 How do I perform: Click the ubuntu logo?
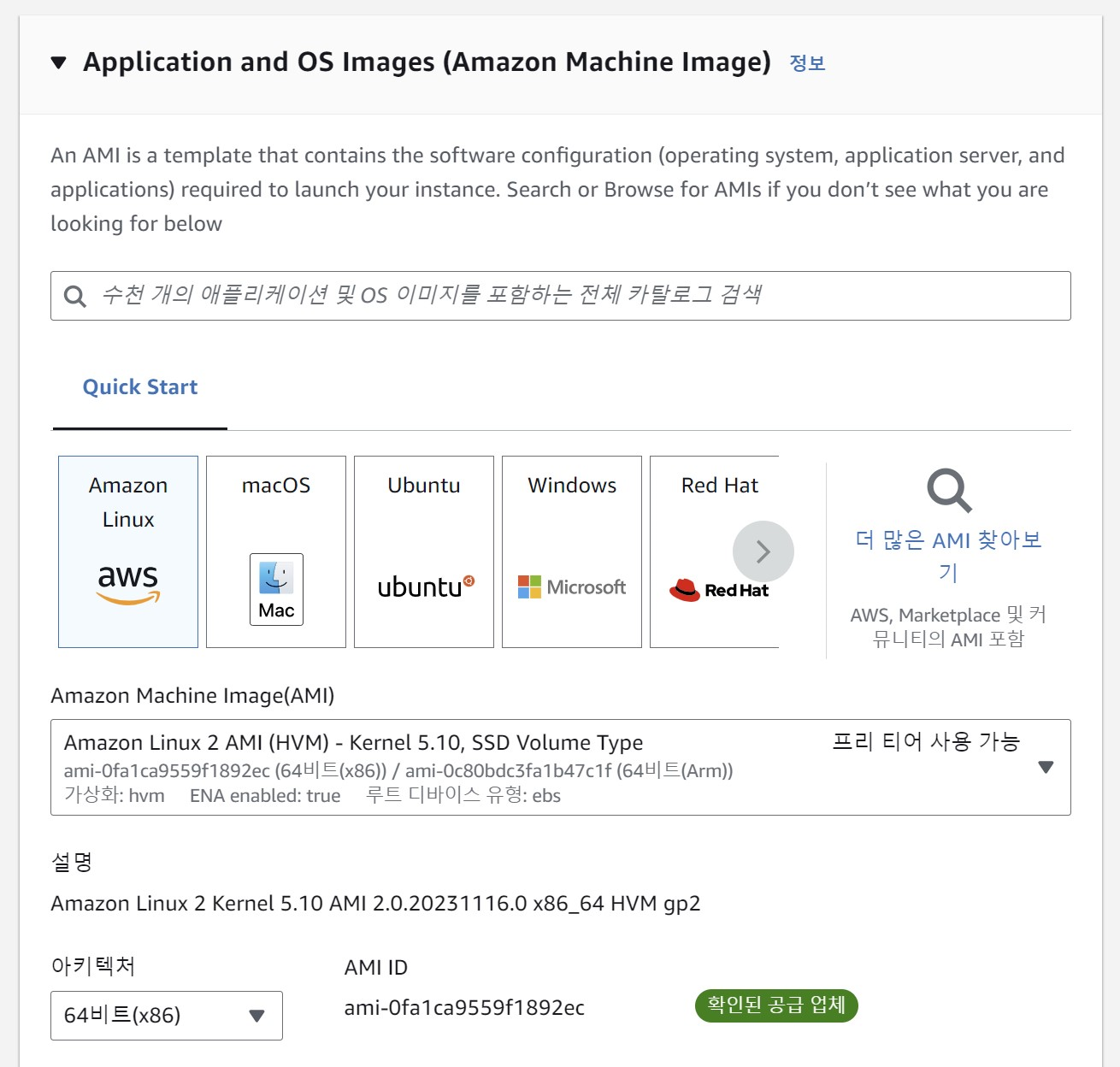pyautogui.click(x=426, y=587)
